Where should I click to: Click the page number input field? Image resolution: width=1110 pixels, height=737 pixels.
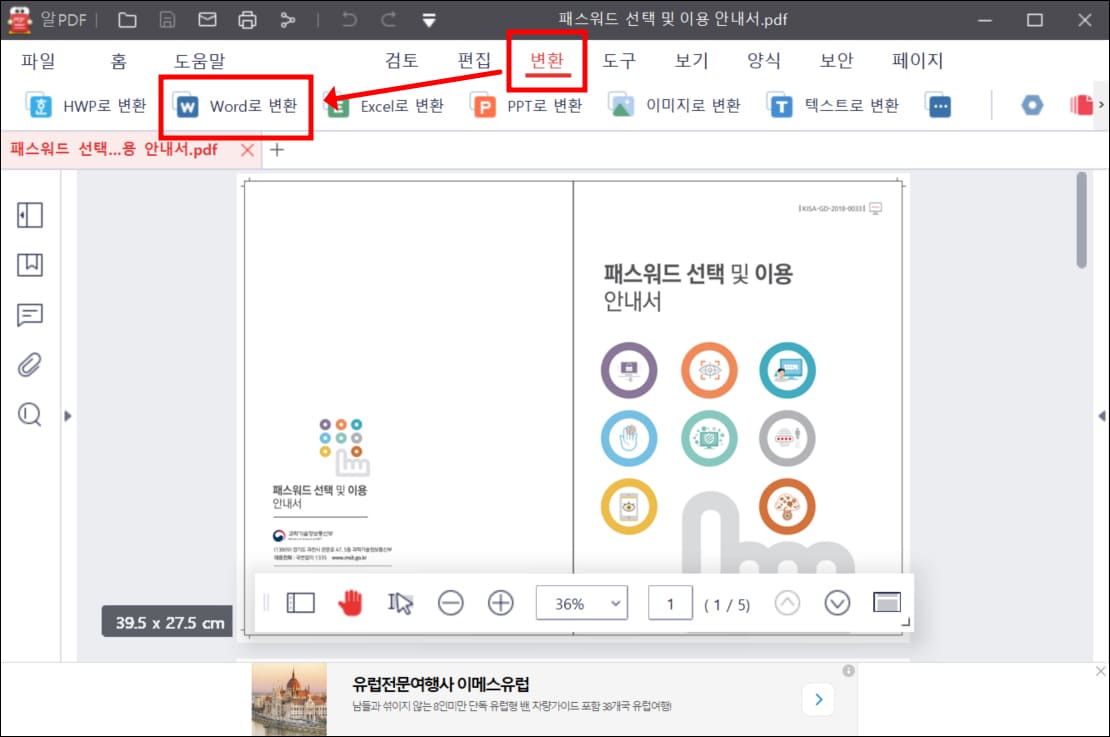[670, 603]
